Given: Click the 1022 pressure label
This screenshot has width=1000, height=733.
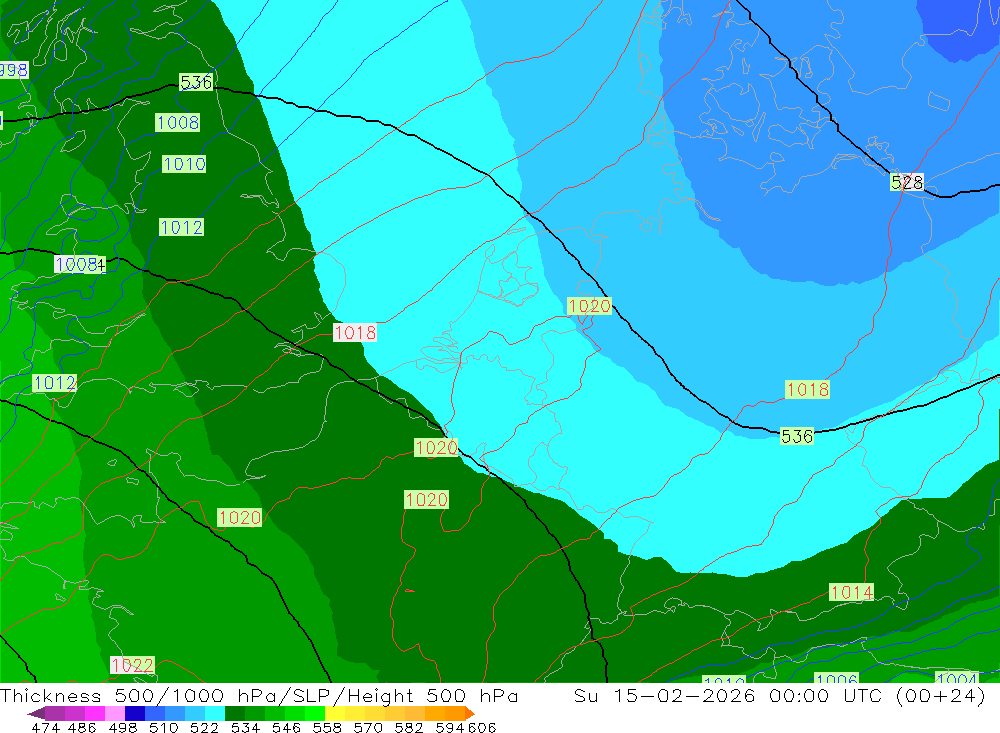Looking at the screenshot, I should pos(132,665).
